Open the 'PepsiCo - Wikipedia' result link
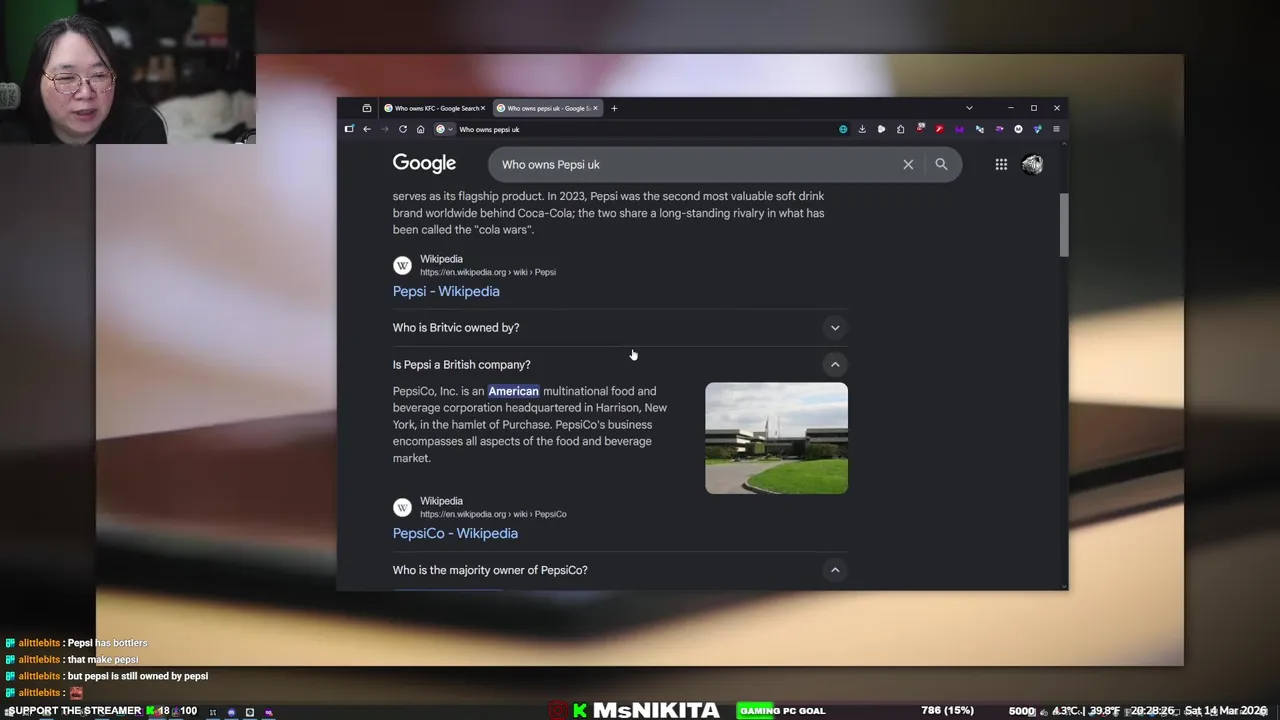Viewport: 1280px width, 720px height. 455,533
